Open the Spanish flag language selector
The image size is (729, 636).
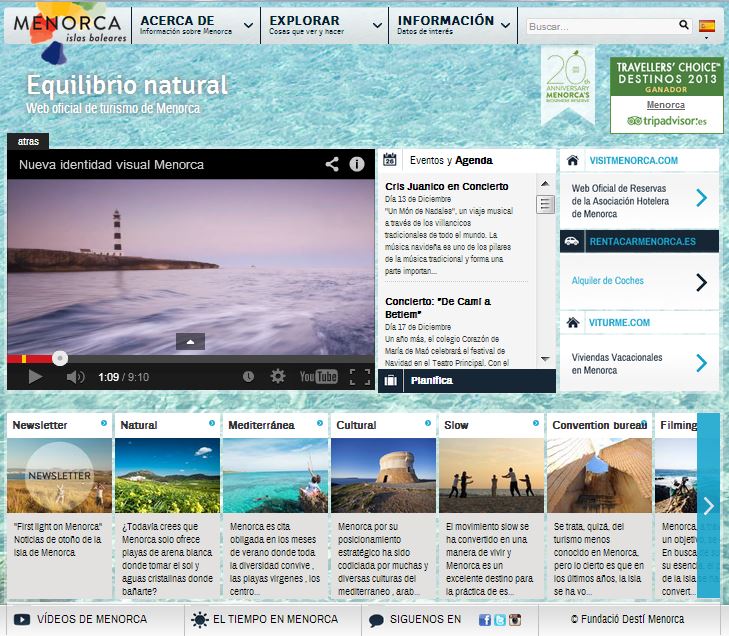click(707, 27)
